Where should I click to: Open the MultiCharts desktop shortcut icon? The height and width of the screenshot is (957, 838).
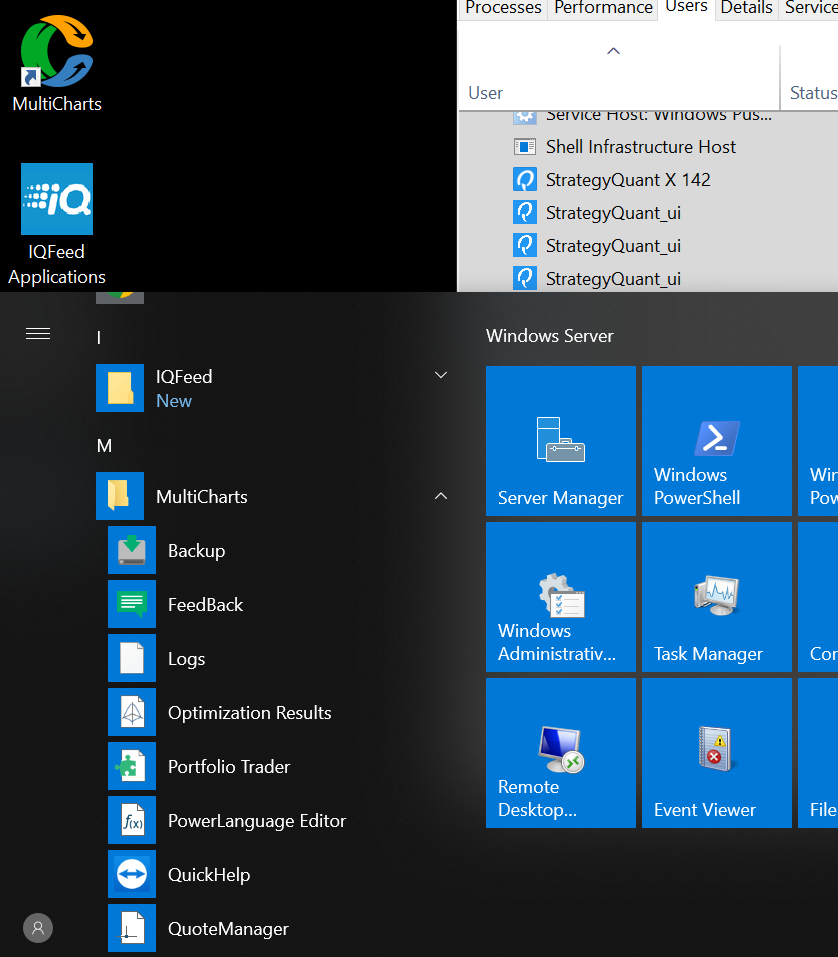click(57, 51)
